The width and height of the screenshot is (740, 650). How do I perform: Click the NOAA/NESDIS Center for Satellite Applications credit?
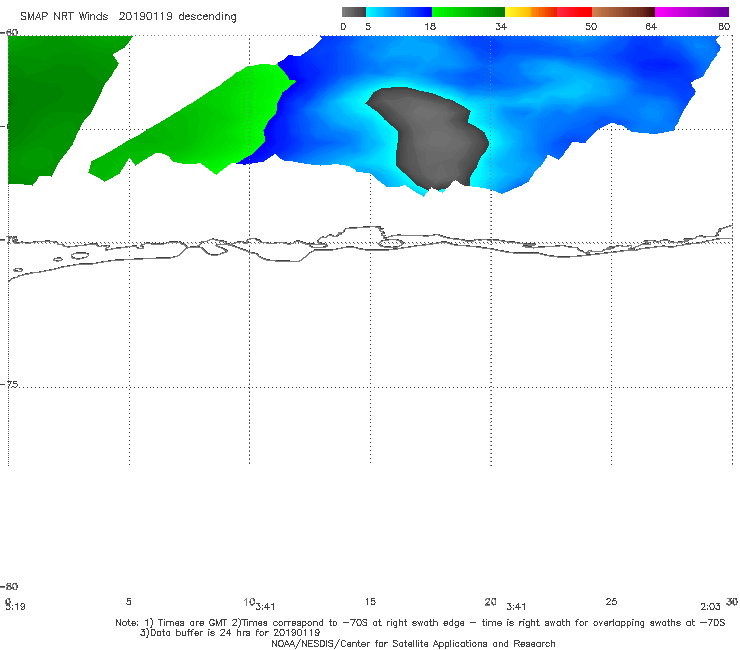click(x=413, y=643)
